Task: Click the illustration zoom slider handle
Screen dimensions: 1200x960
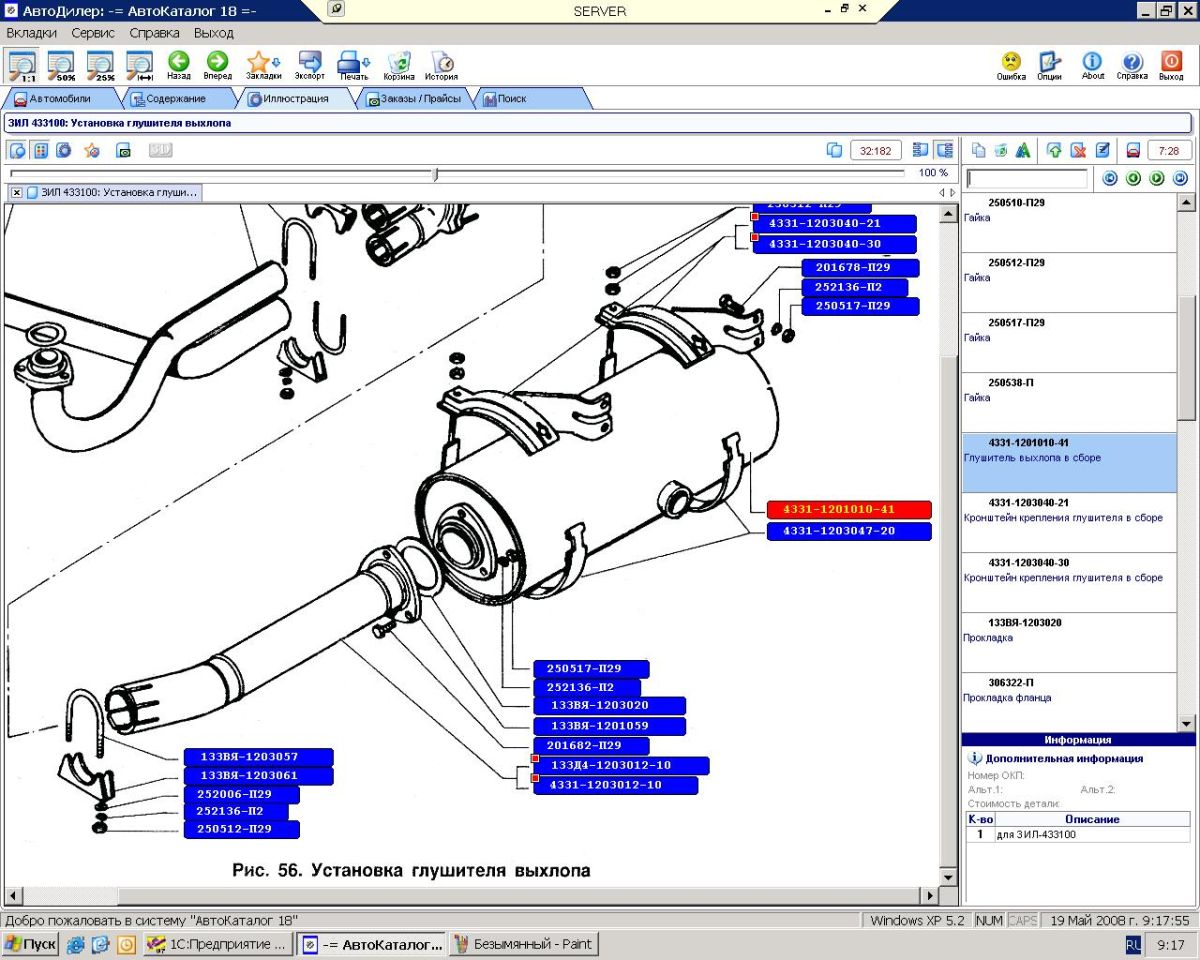Action: (x=435, y=174)
